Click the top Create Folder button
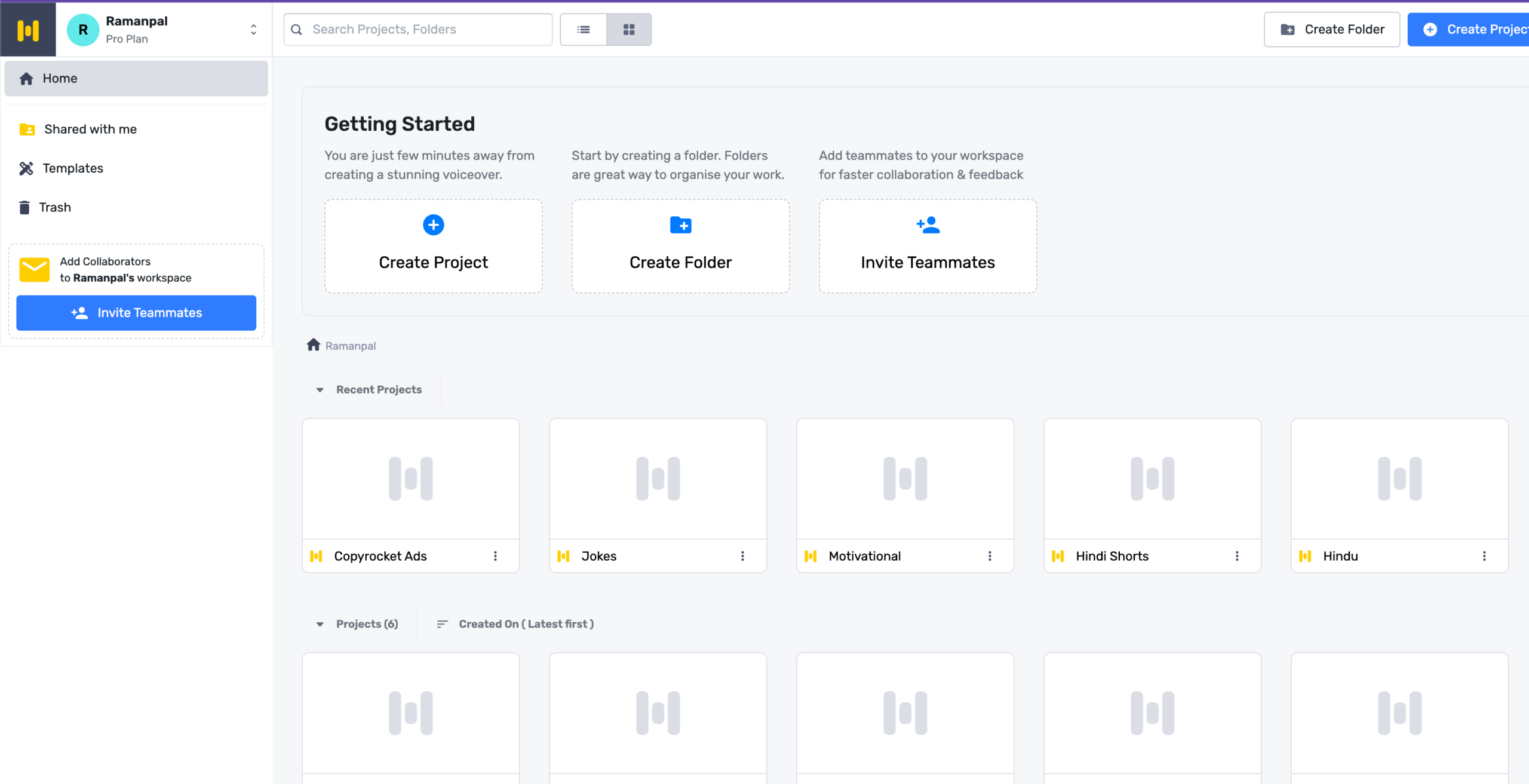Screen dimensions: 1529x784 coord(1331,29)
